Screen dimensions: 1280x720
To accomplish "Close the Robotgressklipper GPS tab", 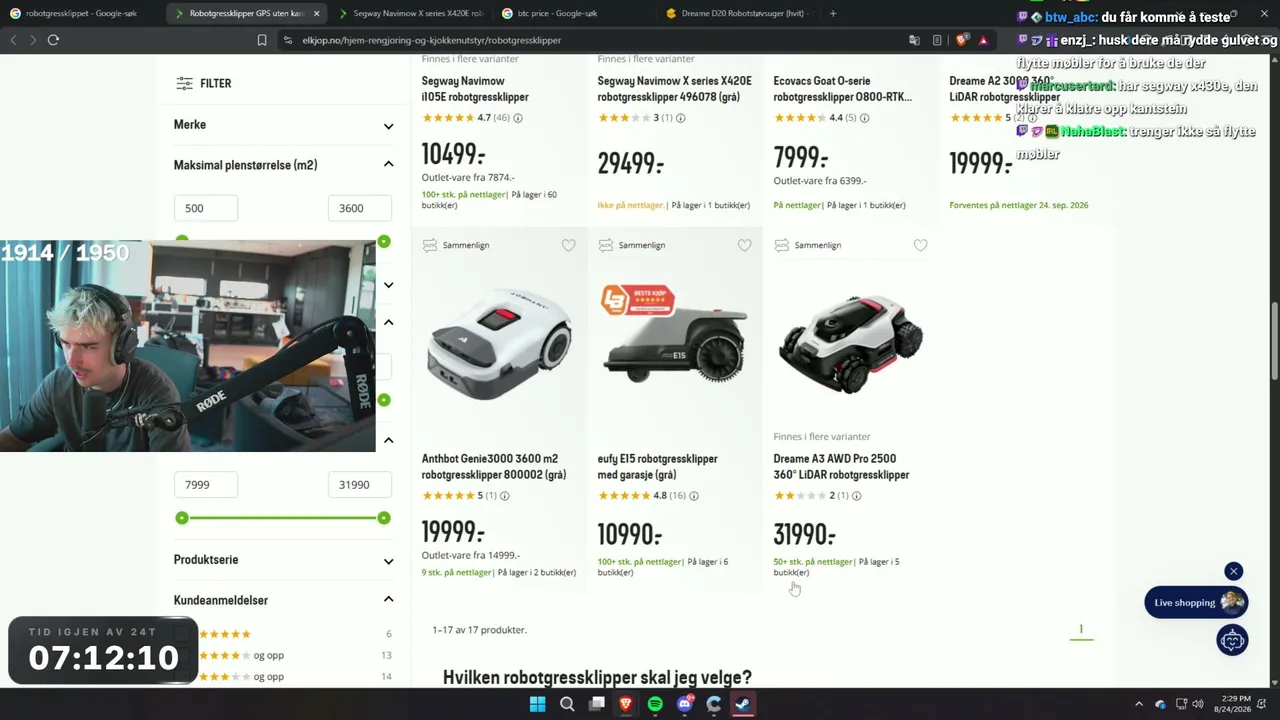I will coord(316,14).
